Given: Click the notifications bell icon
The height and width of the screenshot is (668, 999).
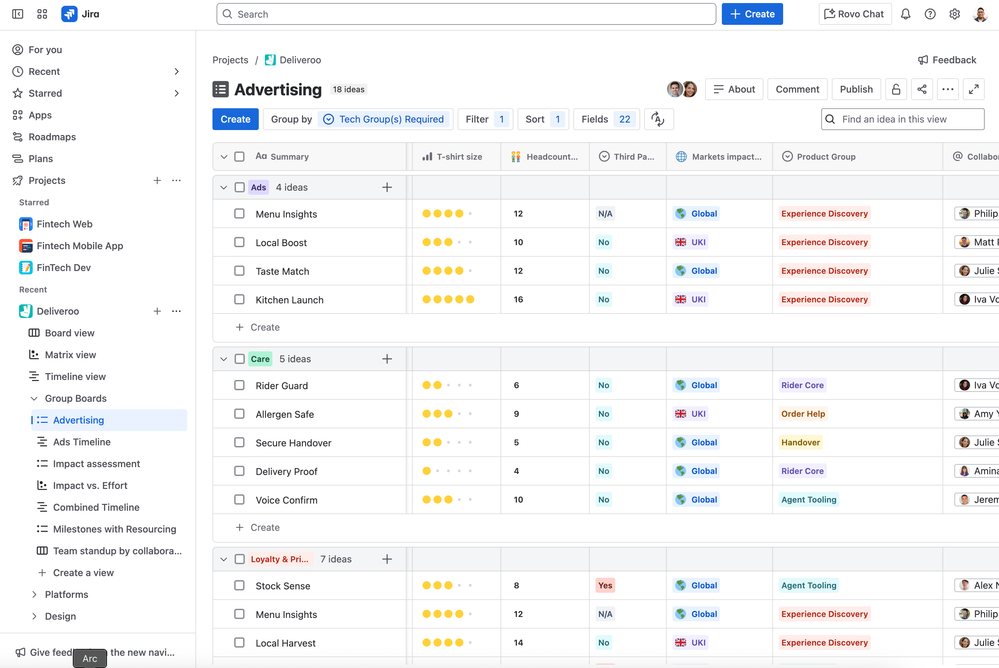Looking at the screenshot, I should coord(905,14).
